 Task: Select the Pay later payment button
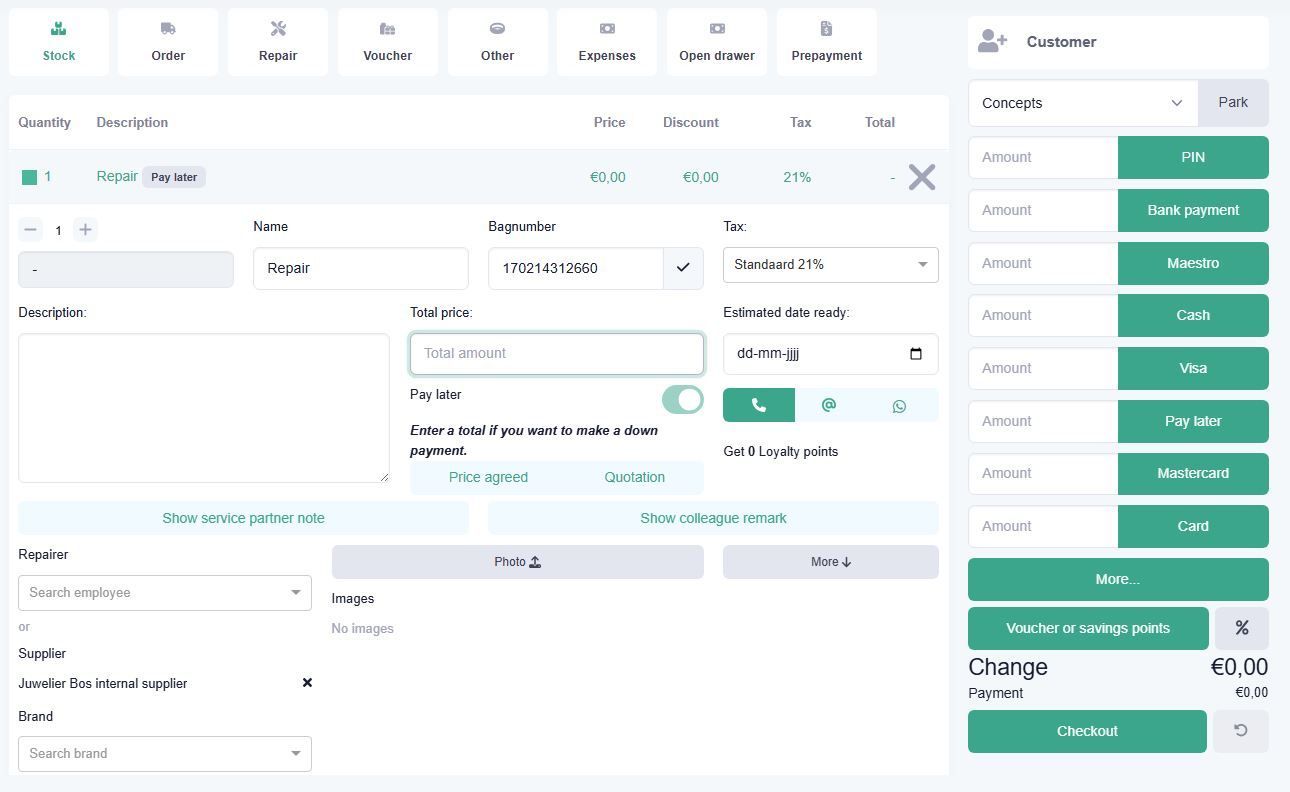tap(1193, 421)
